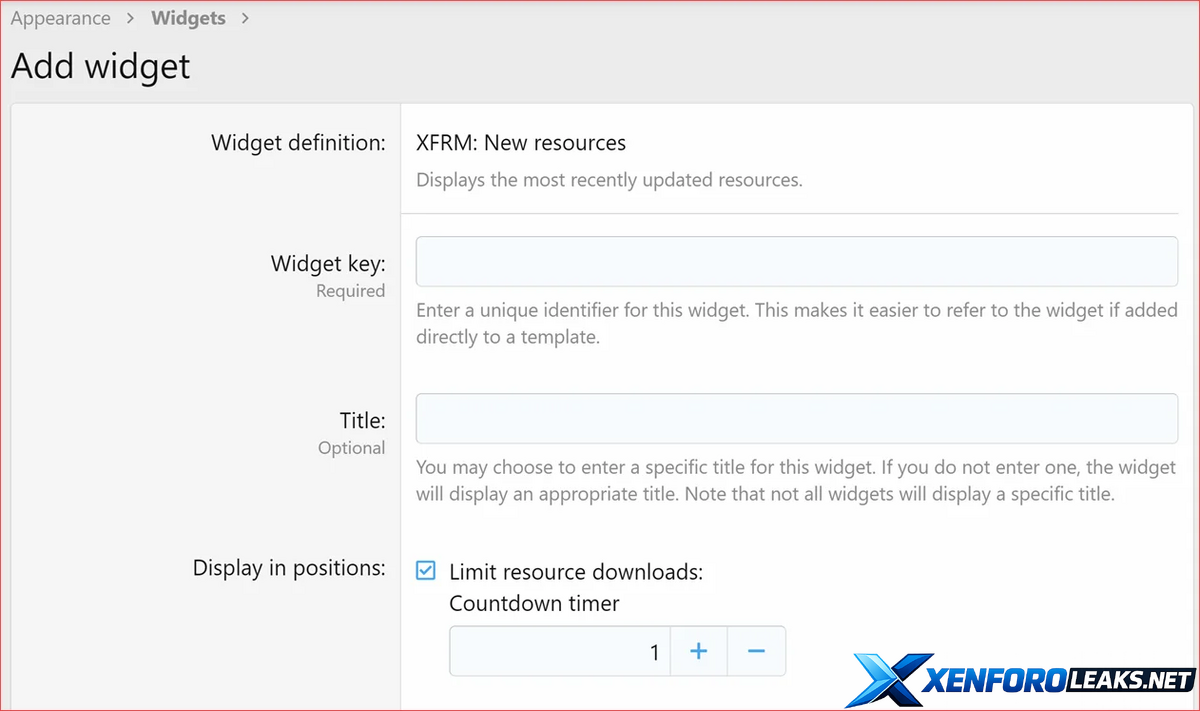Click the countdown timer number field
The height and width of the screenshot is (711, 1200).
pos(558,652)
